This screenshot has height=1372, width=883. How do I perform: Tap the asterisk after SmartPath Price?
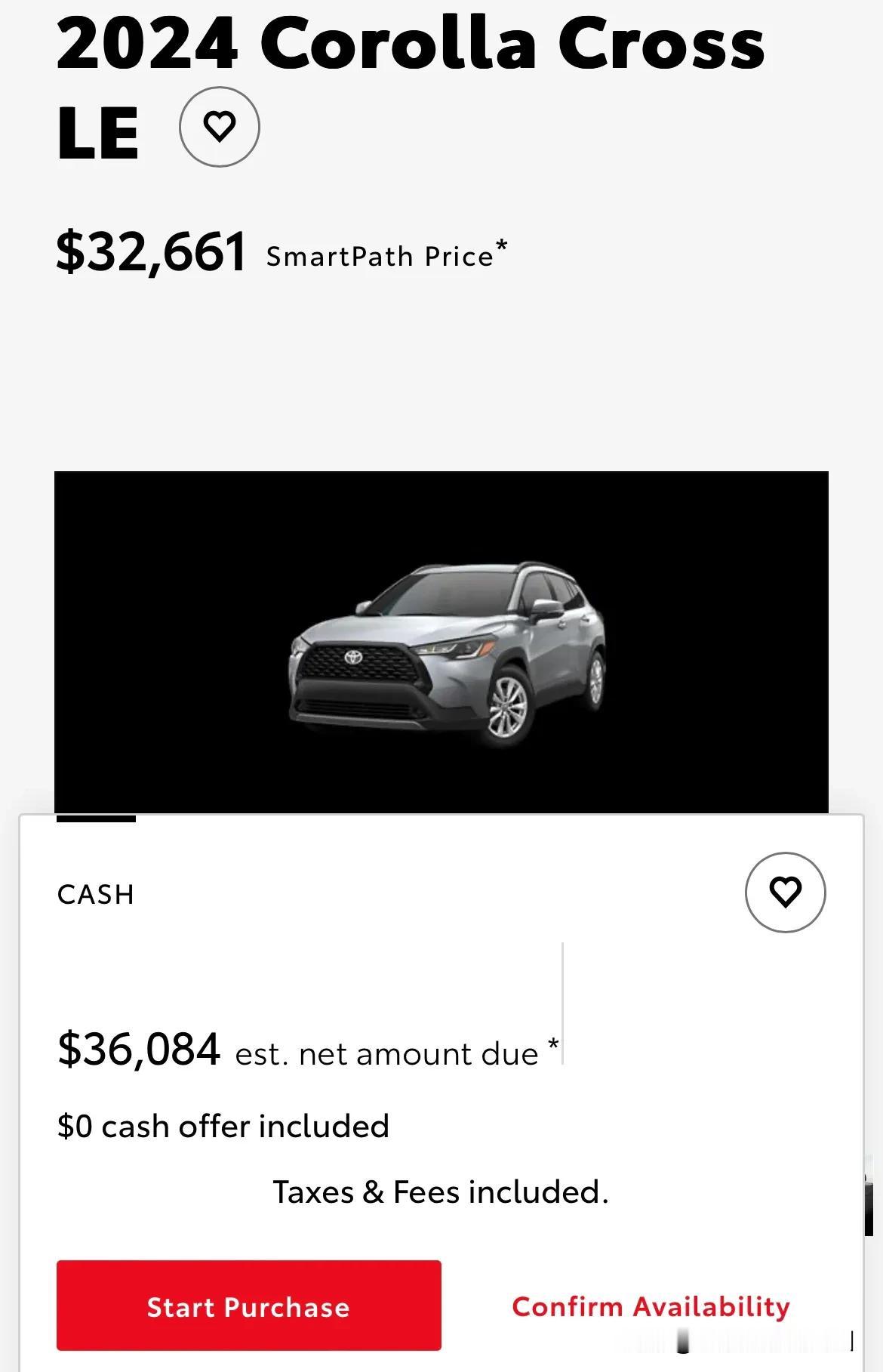pyautogui.click(x=502, y=247)
